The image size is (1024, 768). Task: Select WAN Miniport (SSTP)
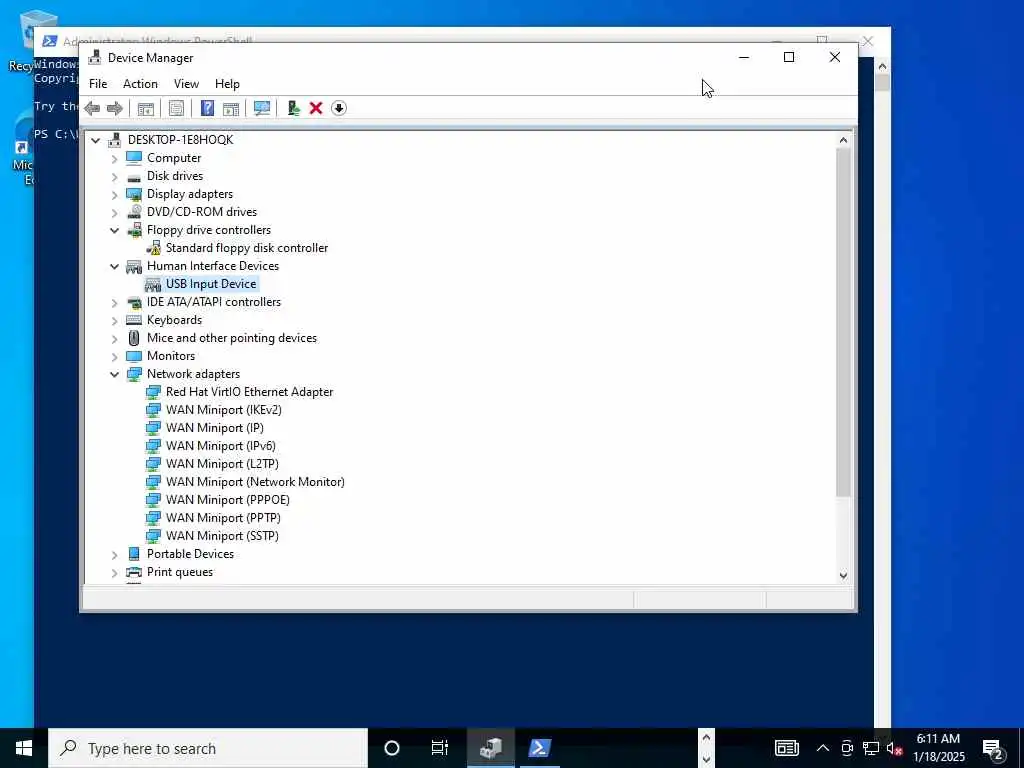[222, 536]
